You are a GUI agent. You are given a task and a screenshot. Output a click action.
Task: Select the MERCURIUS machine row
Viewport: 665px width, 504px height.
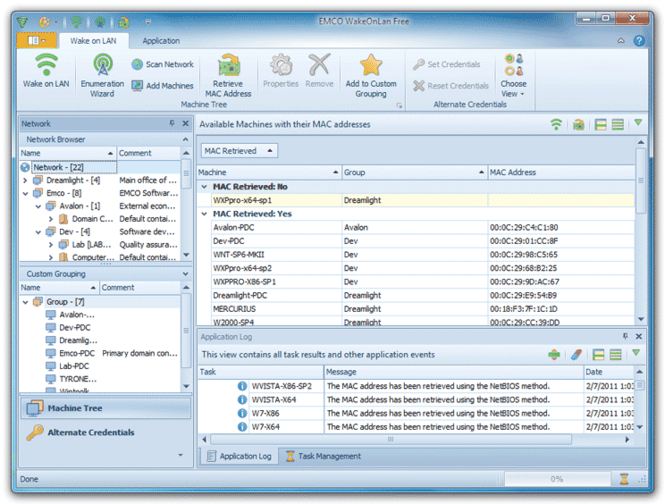[423, 309]
